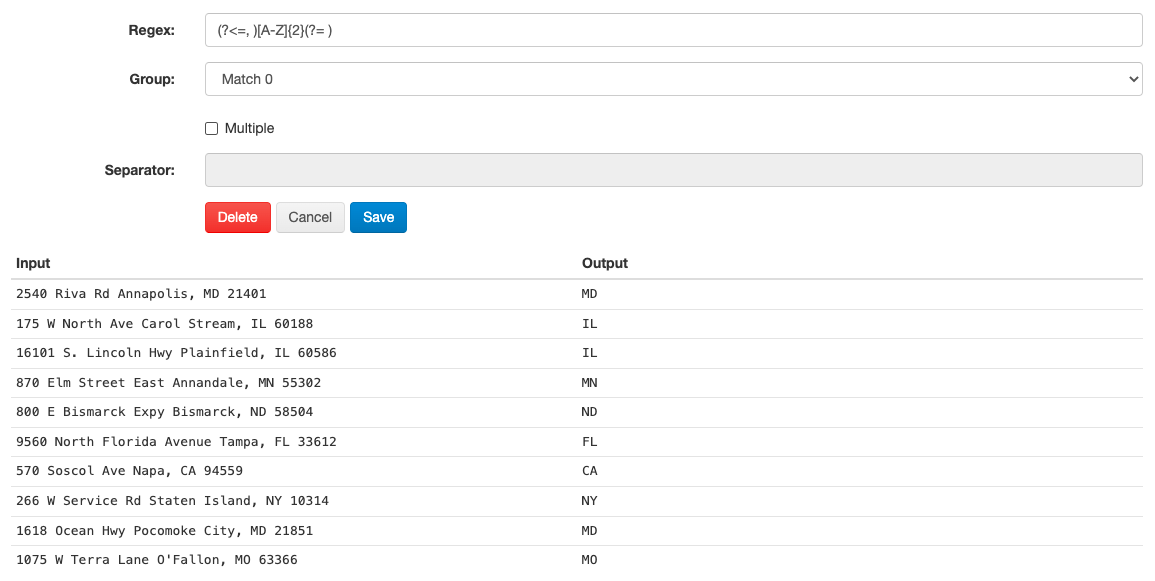This screenshot has height=581, width=1155.
Task: Open the Group dropdown showing Match 0
Action: click(x=672, y=79)
